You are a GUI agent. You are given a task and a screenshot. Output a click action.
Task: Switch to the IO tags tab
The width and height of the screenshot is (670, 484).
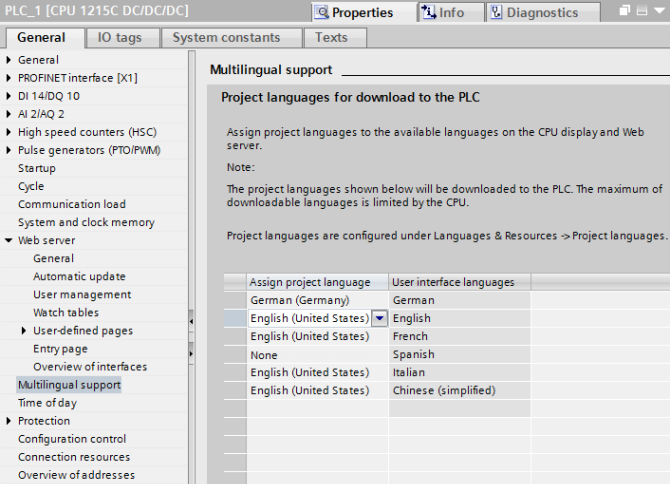tap(119, 38)
